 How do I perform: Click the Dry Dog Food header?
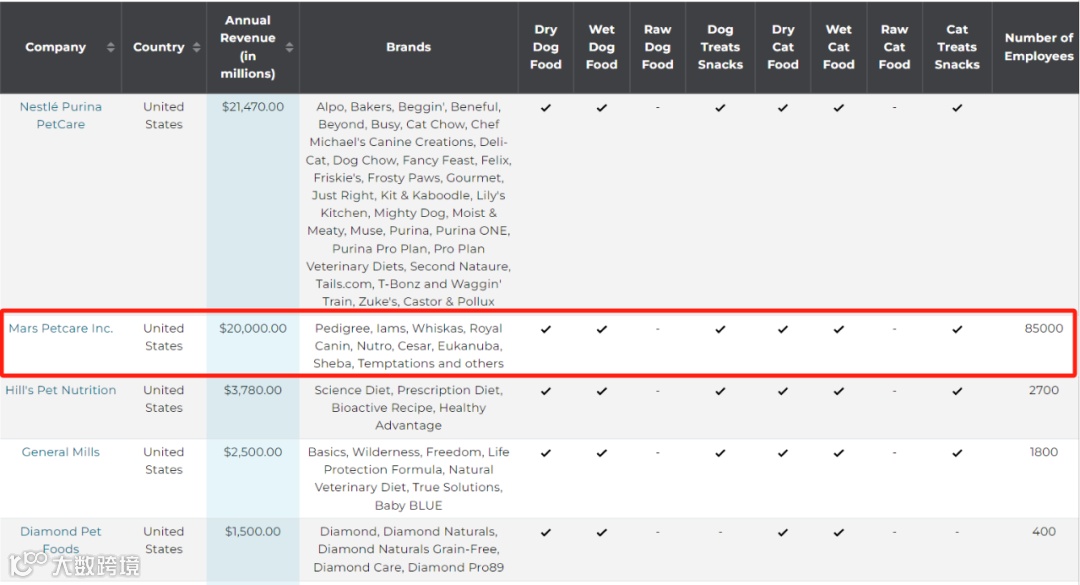[546, 47]
